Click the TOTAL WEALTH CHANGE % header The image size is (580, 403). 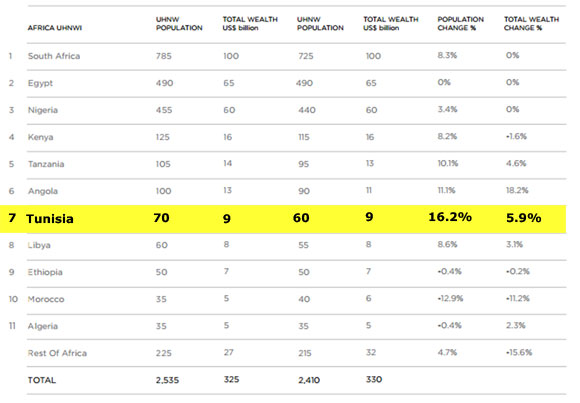(x=532, y=24)
